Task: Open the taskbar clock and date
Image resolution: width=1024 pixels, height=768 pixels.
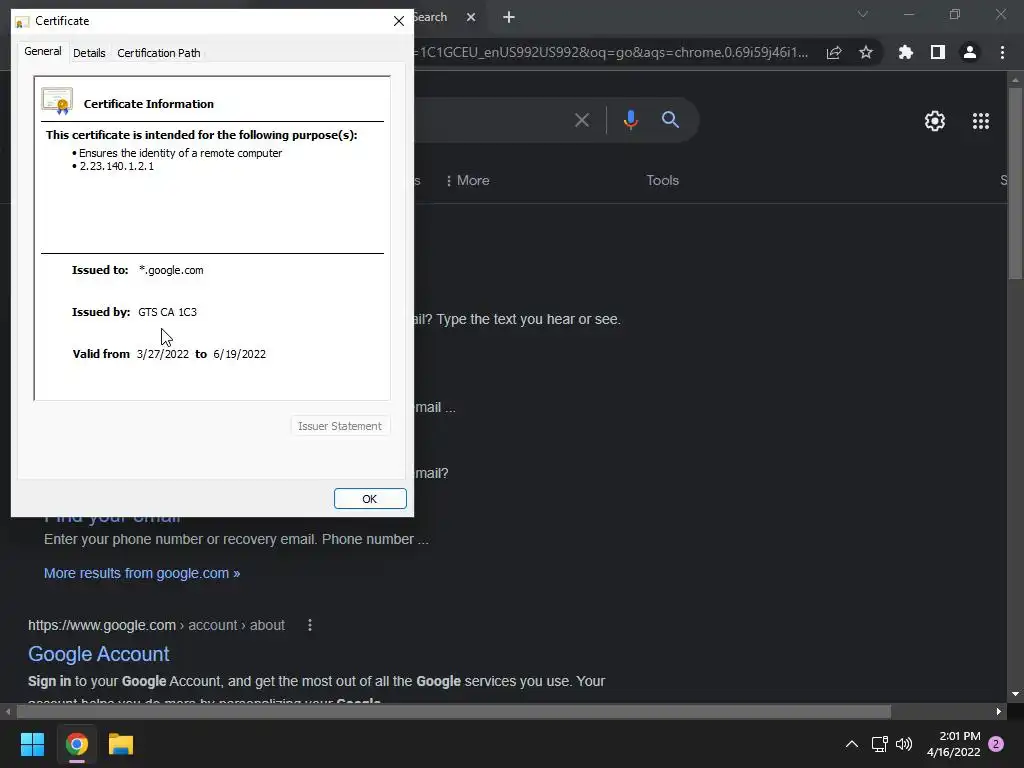Action: pyautogui.click(x=953, y=744)
